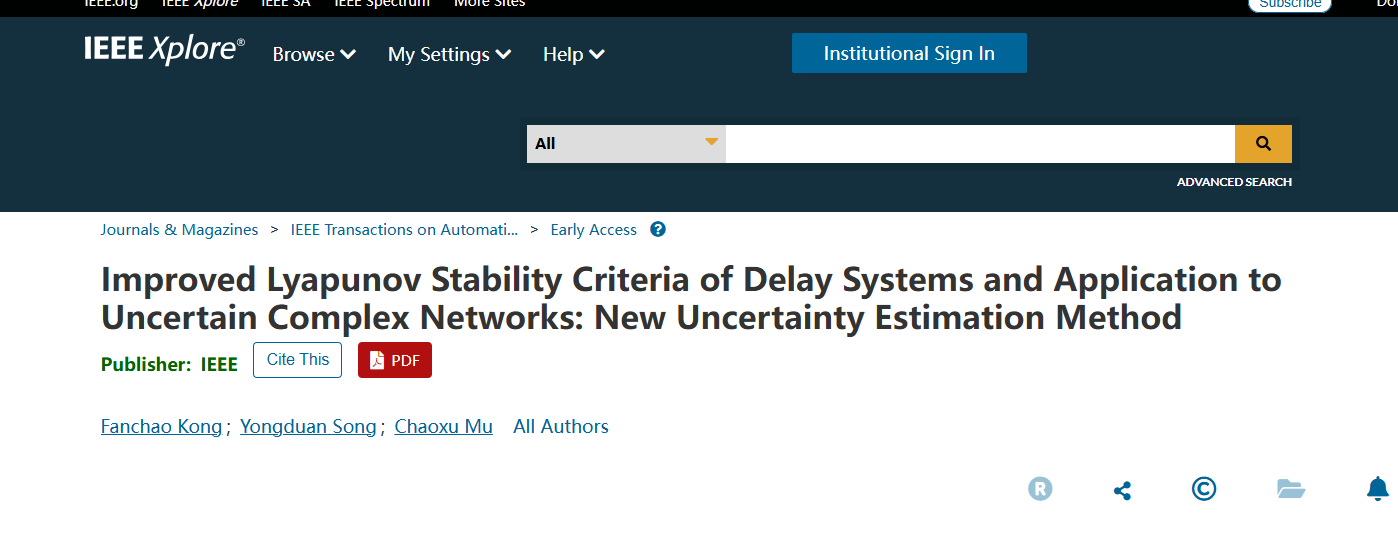Click the IEEE Xplore logo
The width and height of the screenshot is (1398, 537).
click(x=165, y=50)
